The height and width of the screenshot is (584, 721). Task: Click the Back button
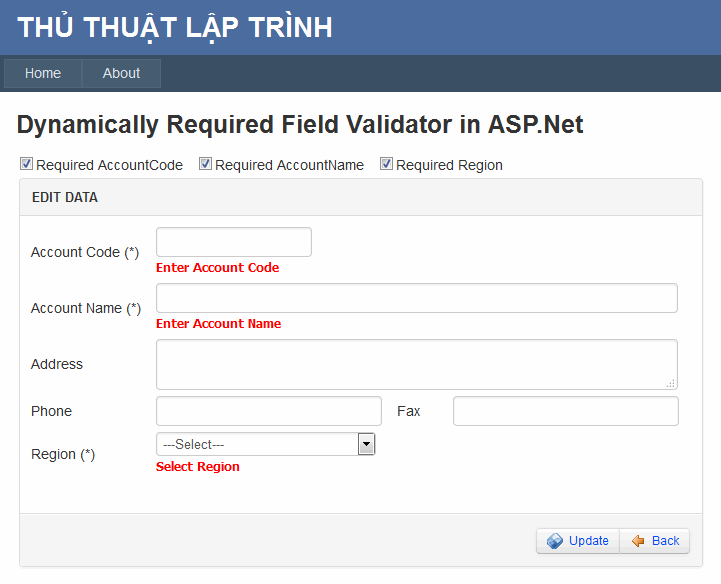click(x=655, y=541)
